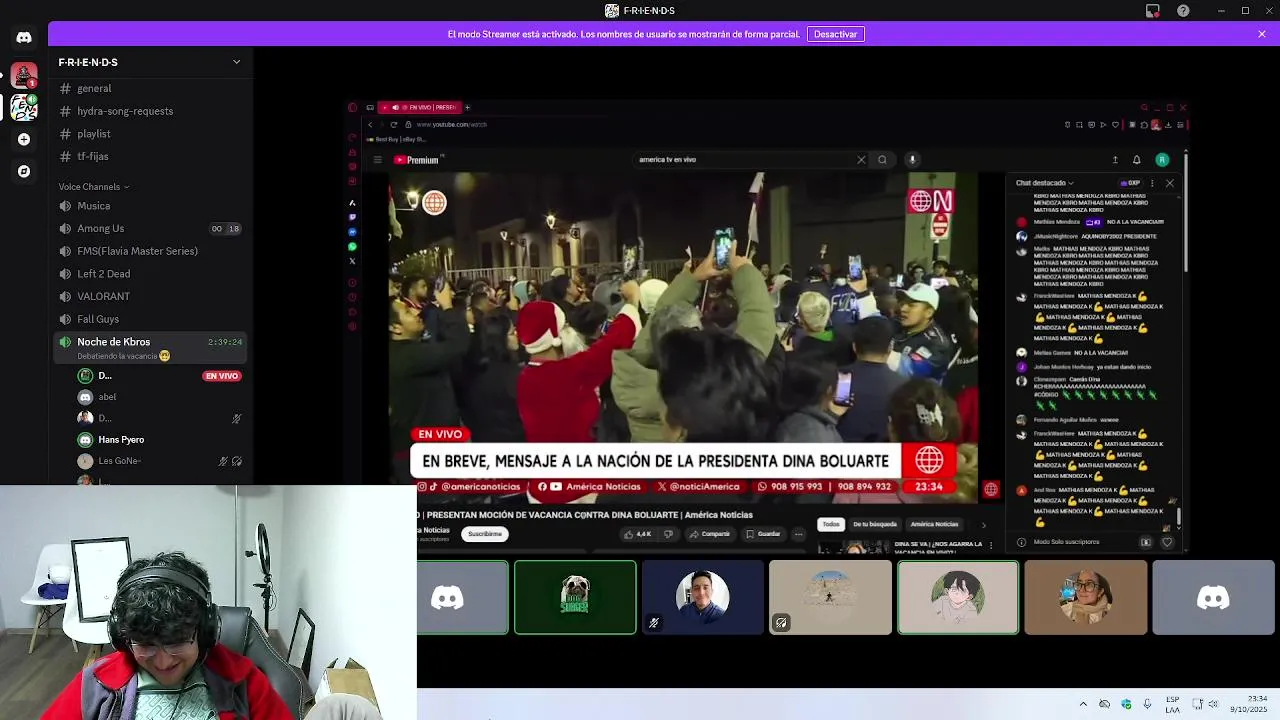Open YouTube hamburger guide menu in stream
The width and height of the screenshot is (1280, 720).
point(377,160)
